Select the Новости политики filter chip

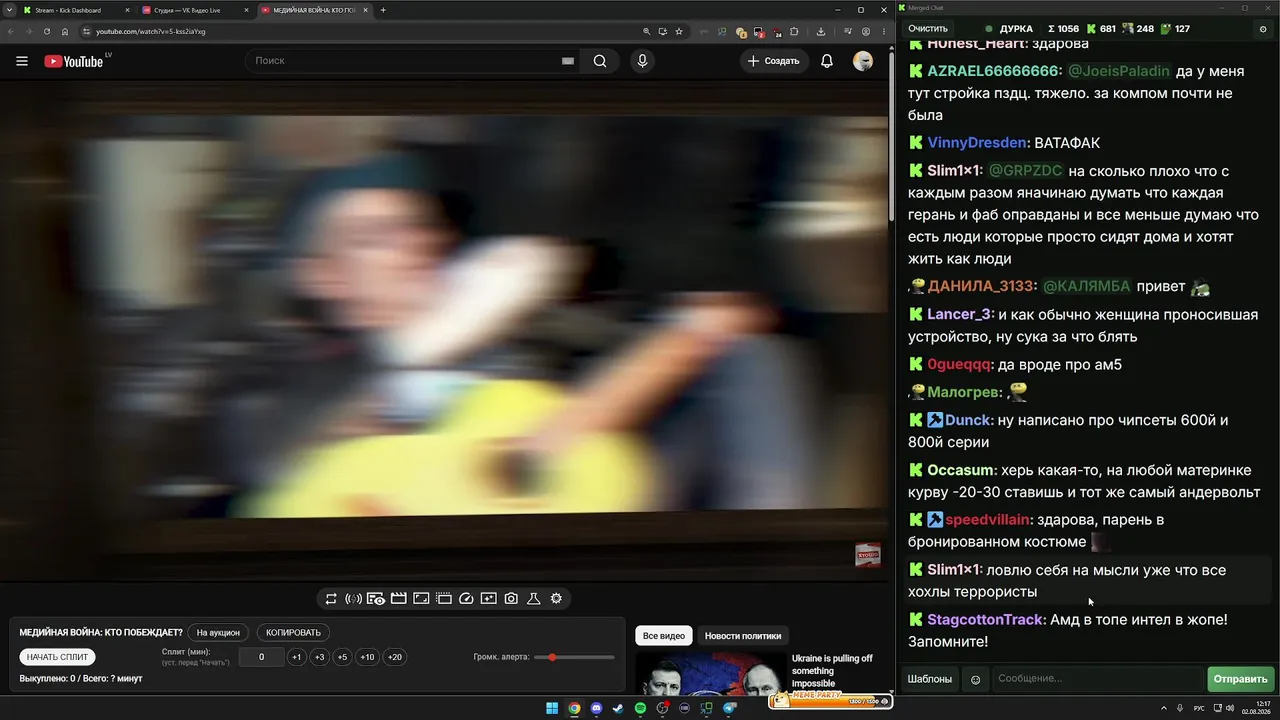pos(743,636)
